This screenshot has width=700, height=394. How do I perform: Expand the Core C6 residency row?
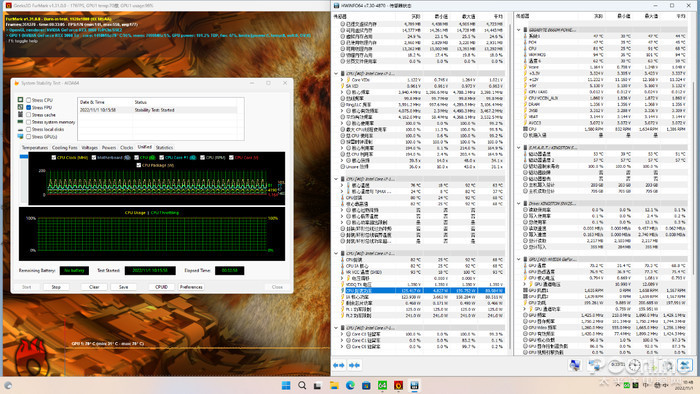(x=342, y=346)
